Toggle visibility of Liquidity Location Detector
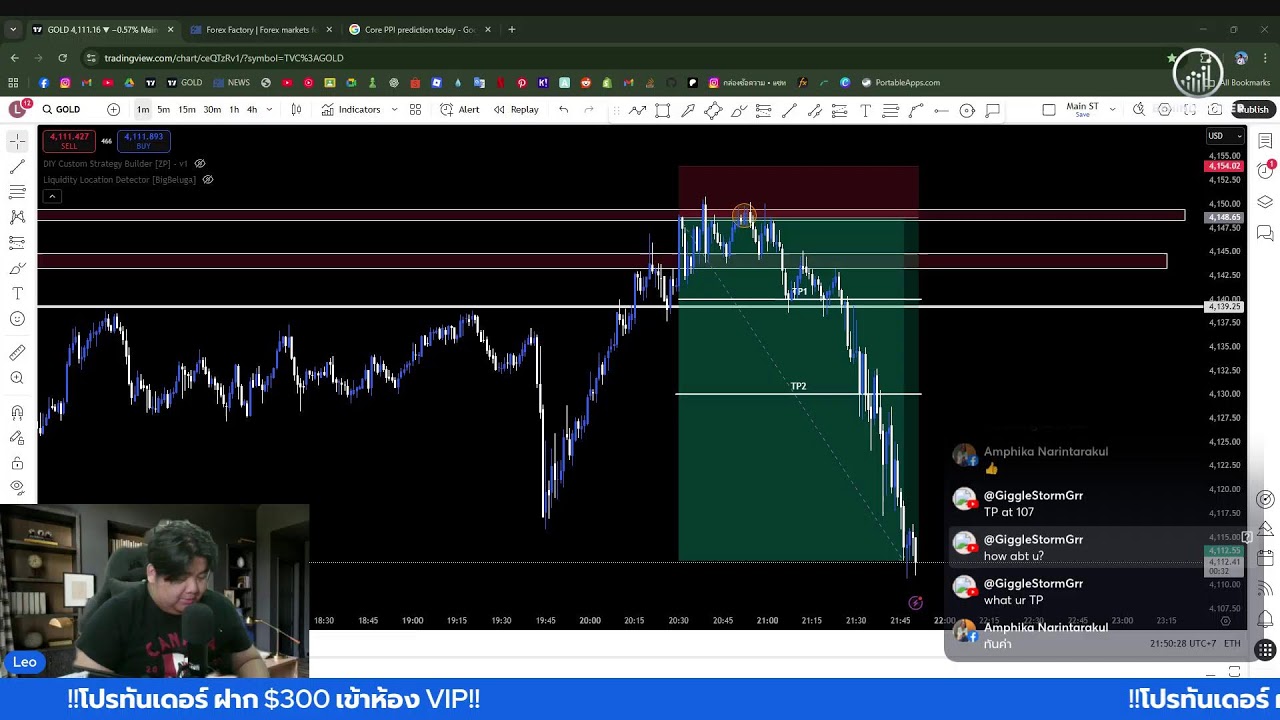 208,180
